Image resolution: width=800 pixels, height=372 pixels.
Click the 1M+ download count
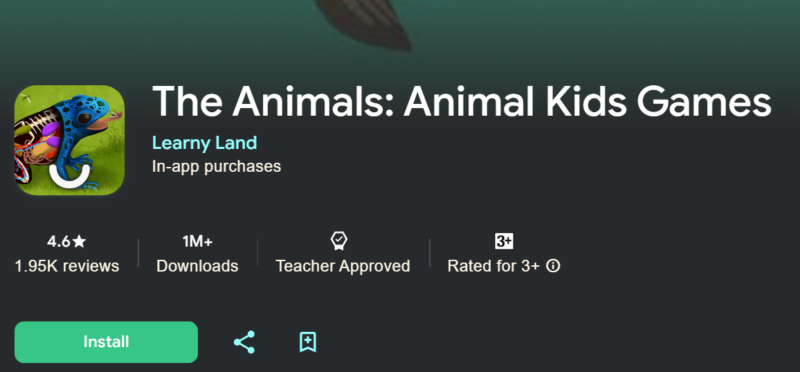[x=197, y=241]
